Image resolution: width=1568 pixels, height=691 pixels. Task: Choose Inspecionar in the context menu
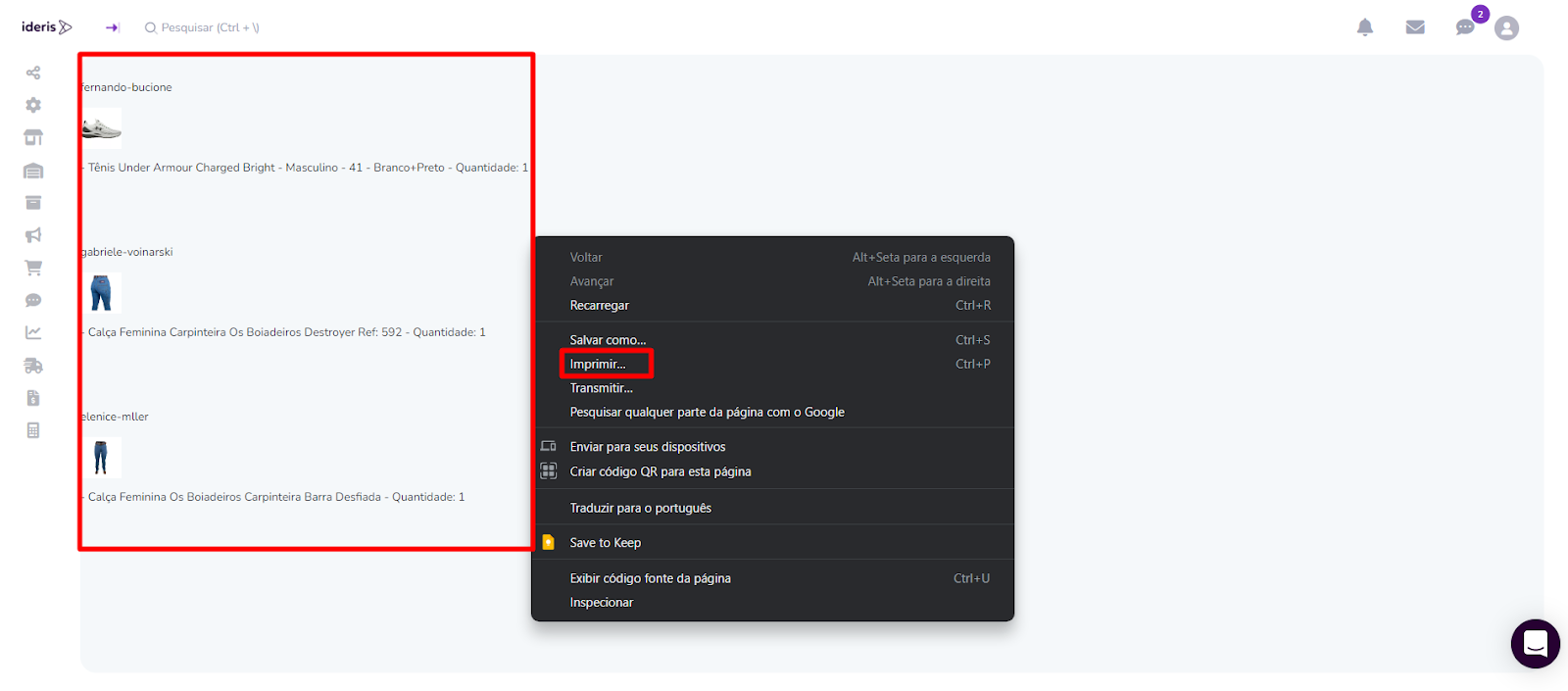coord(772,602)
